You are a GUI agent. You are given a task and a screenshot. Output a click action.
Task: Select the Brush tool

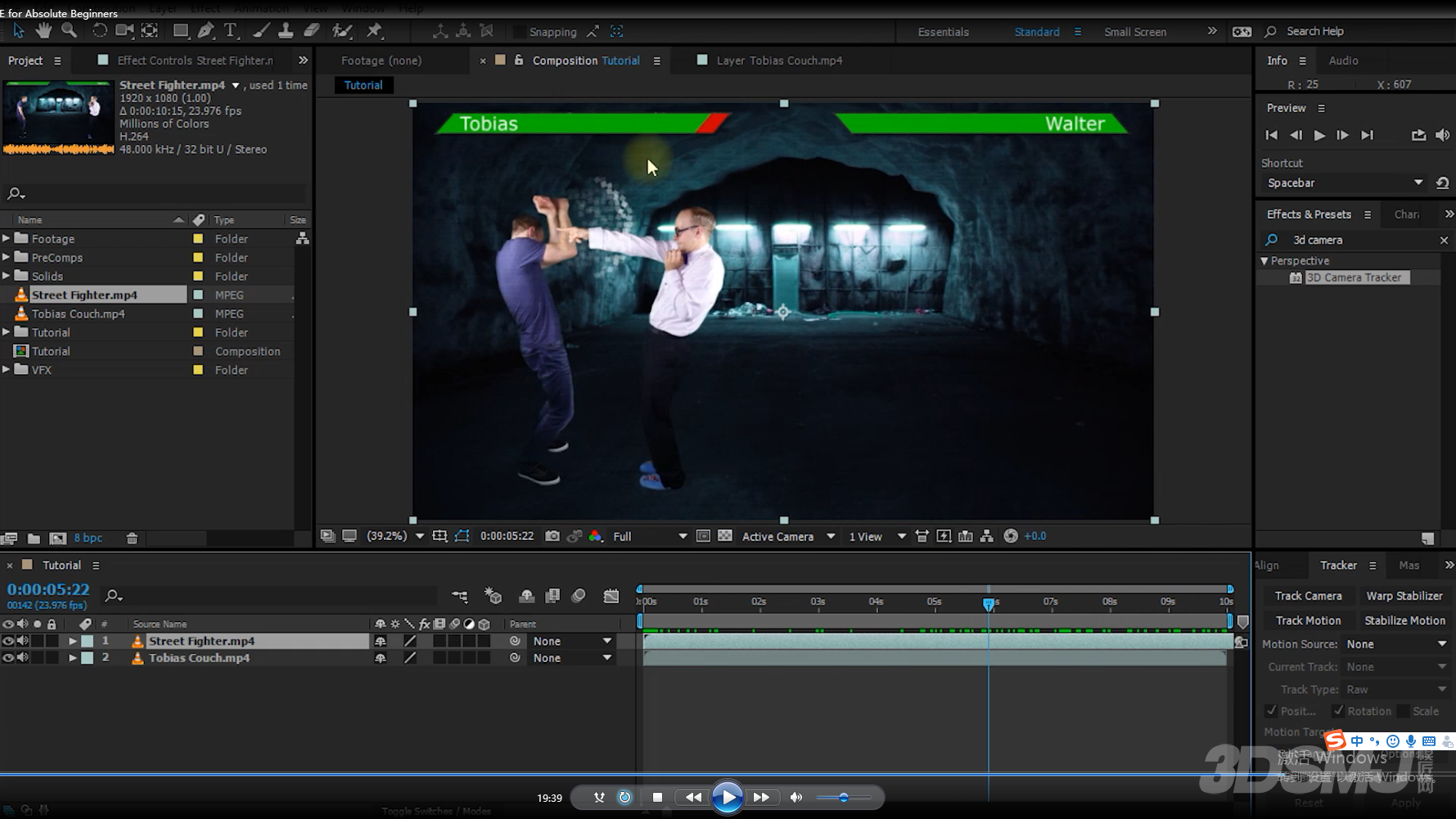point(261,31)
